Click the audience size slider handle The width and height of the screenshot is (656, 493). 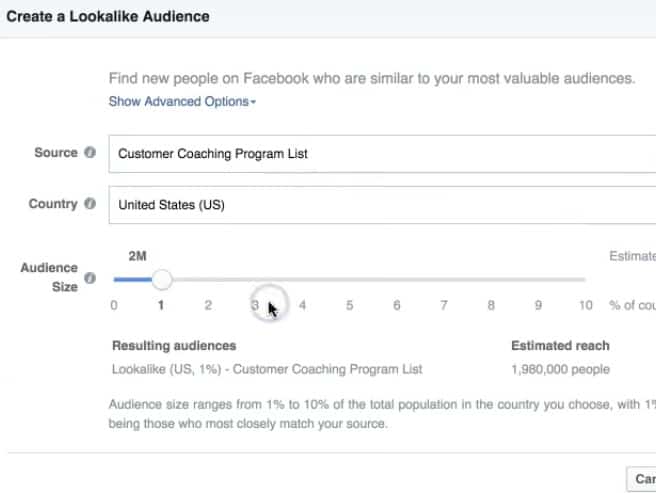point(161,280)
